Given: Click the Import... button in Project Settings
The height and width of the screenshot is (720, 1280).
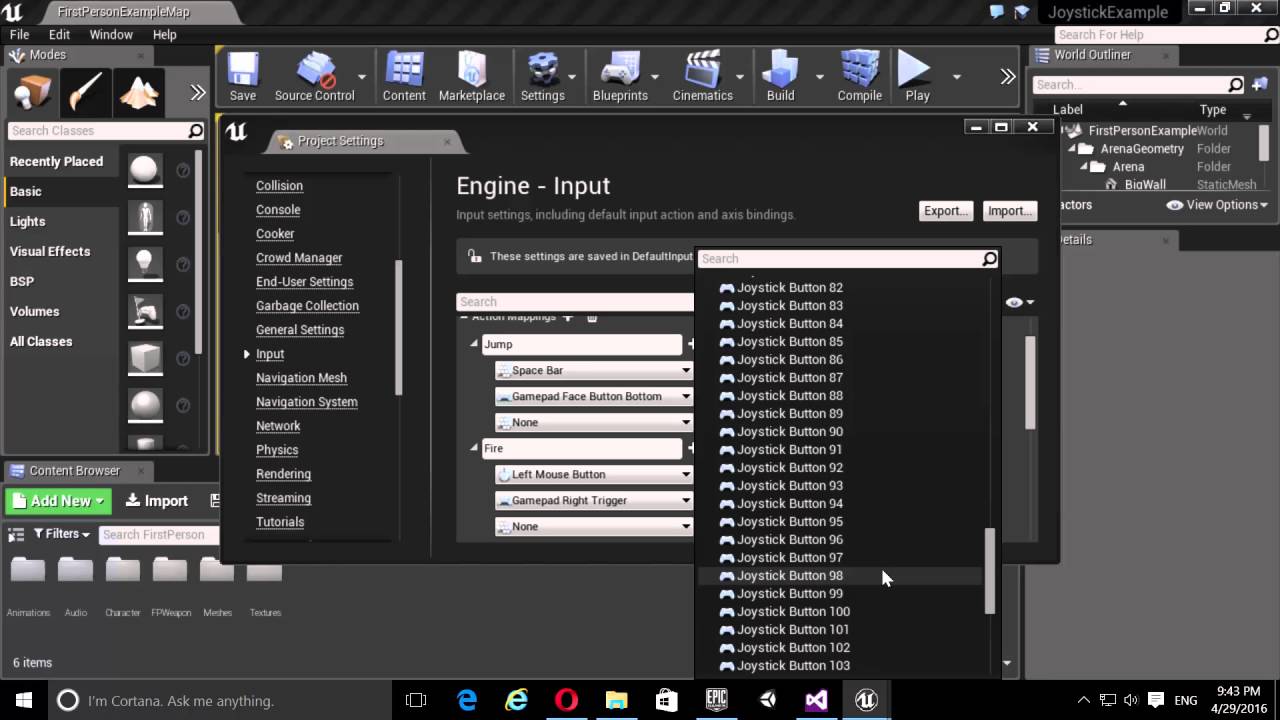Looking at the screenshot, I should (1010, 211).
